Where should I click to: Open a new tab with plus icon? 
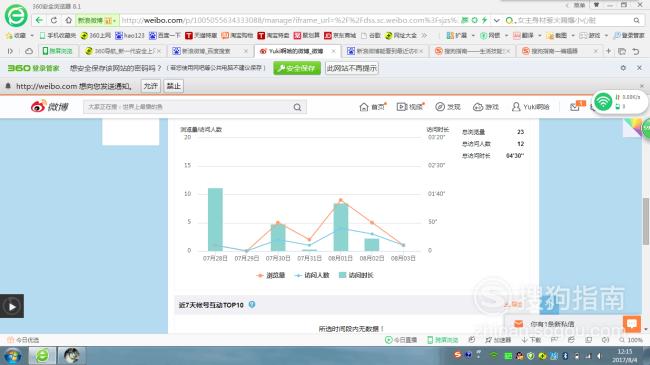pos(608,51)
